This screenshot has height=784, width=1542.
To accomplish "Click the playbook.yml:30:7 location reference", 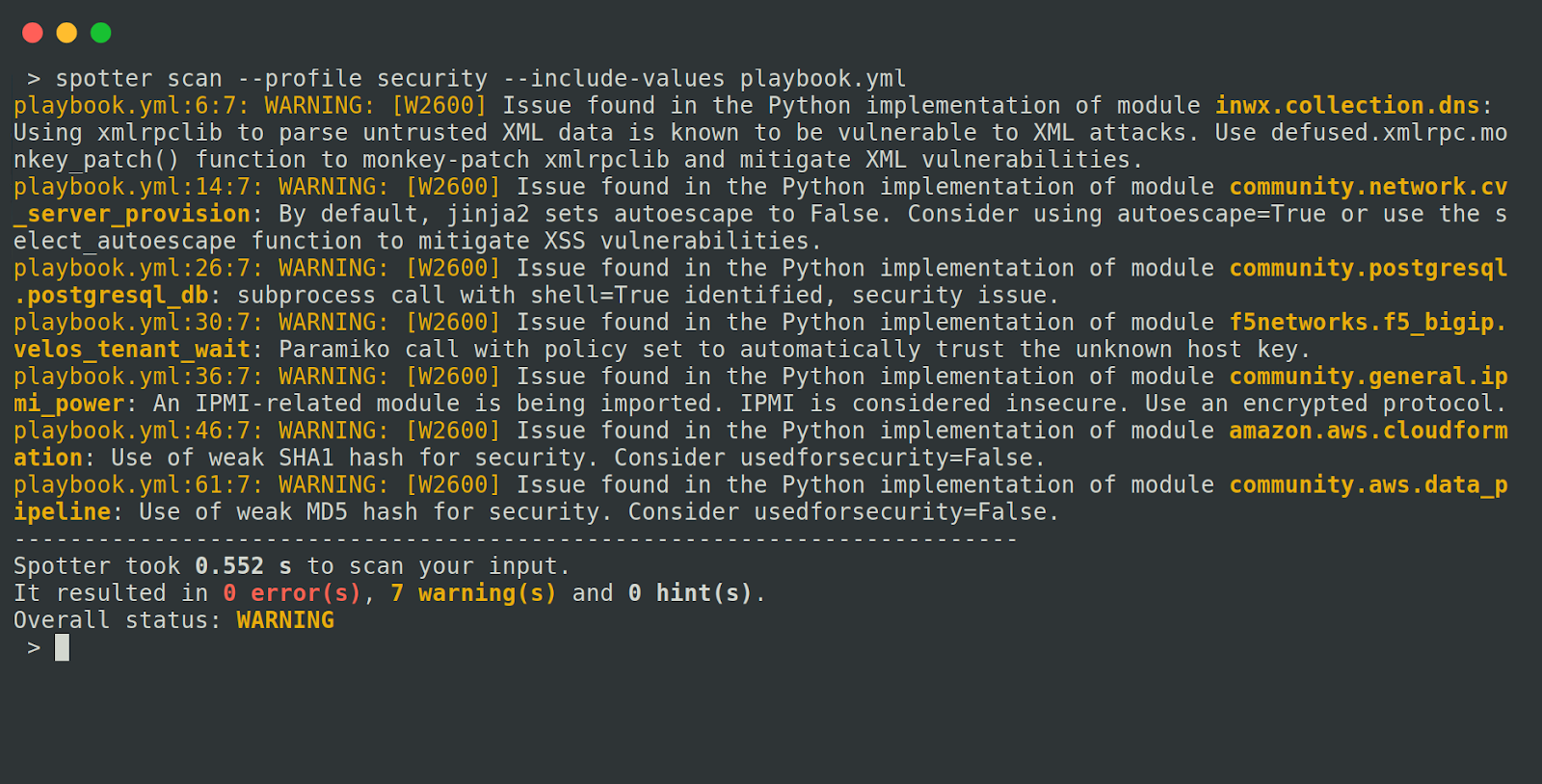I will [131, 322].
